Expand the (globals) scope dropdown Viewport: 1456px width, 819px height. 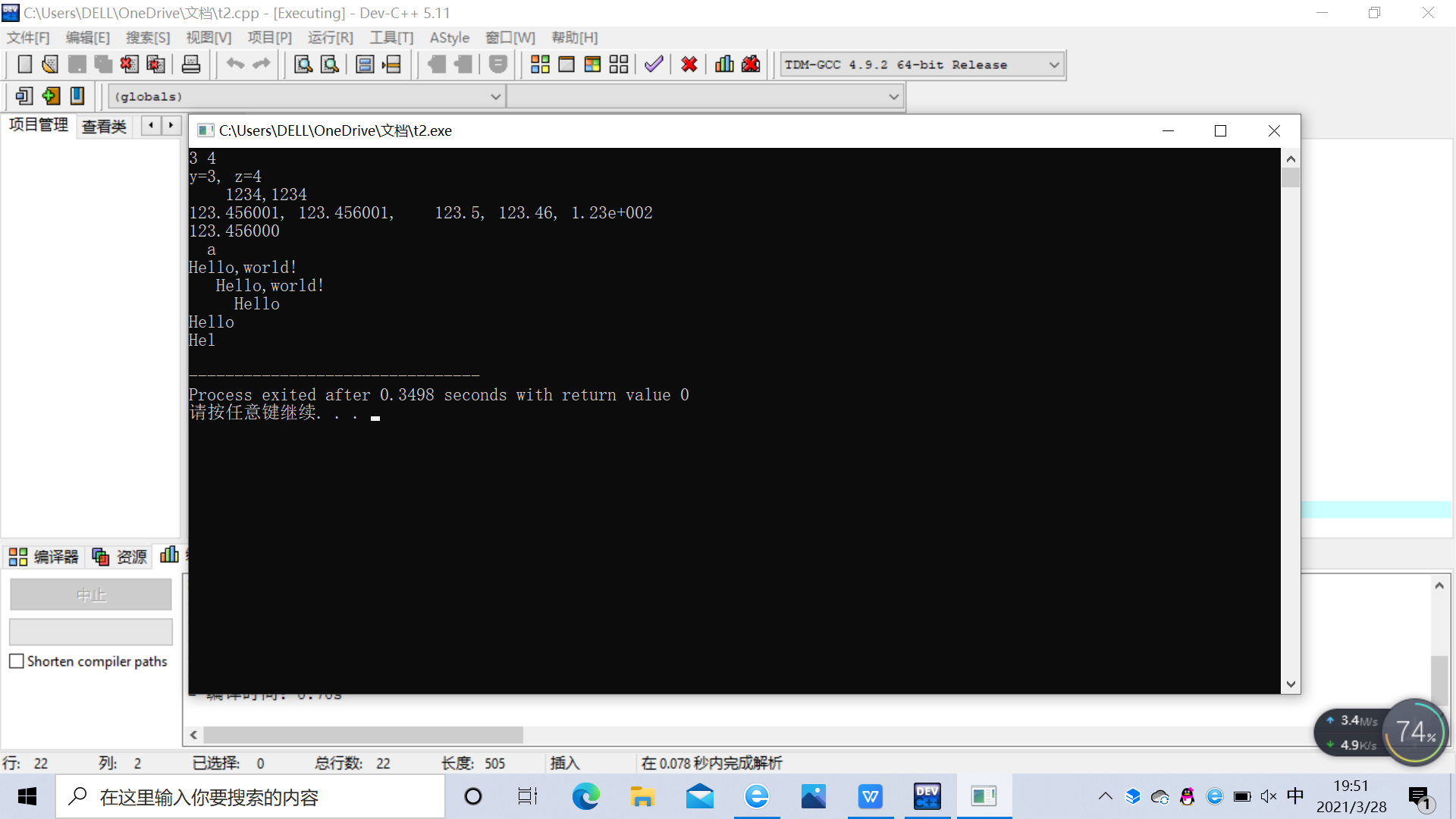[x=495, y=97]
